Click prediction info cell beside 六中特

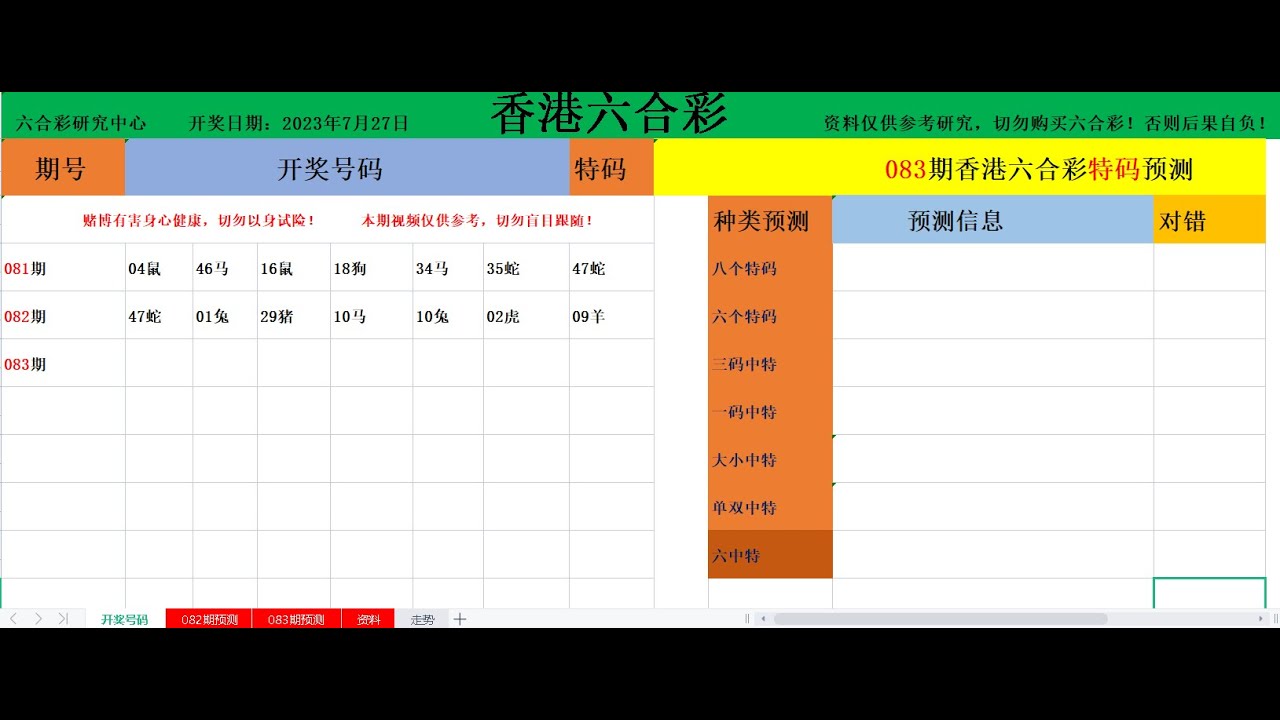(x=993, y=555)
